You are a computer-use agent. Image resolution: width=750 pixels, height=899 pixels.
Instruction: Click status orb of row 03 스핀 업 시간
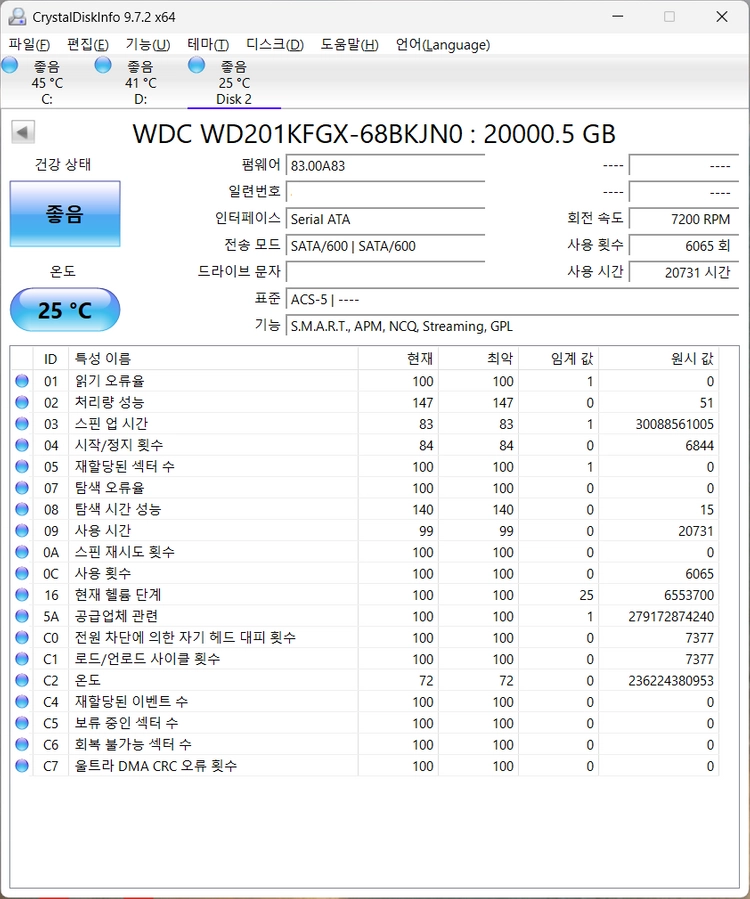22,424
